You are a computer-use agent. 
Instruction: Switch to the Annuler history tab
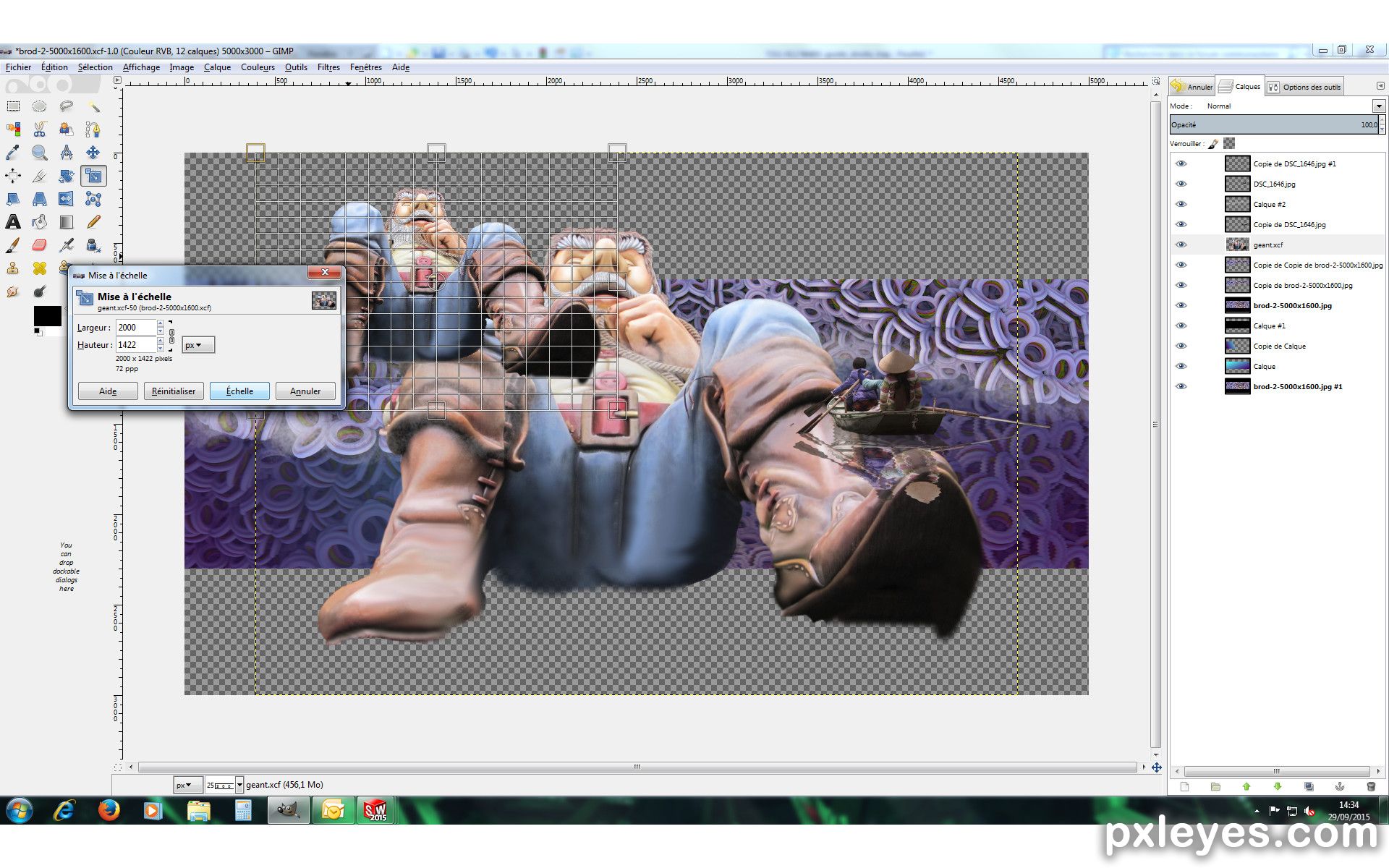tap(1192, 86)
